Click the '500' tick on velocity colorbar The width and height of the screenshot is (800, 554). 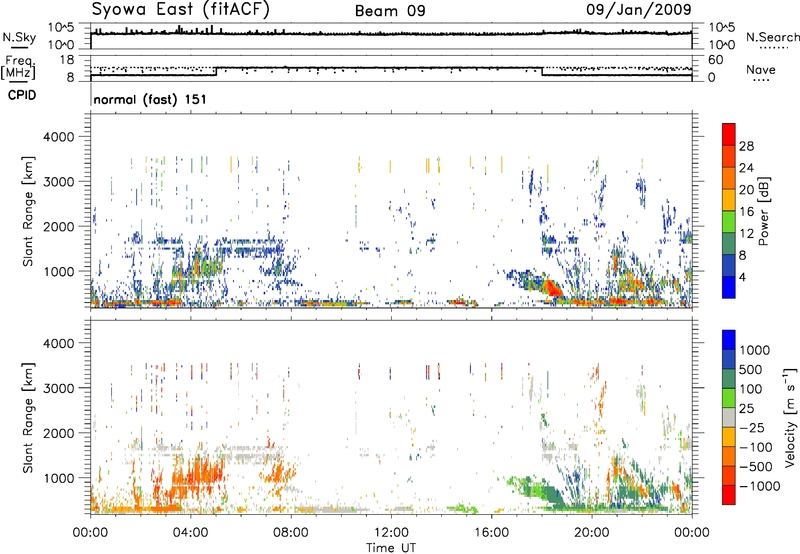tap(752, 369)
